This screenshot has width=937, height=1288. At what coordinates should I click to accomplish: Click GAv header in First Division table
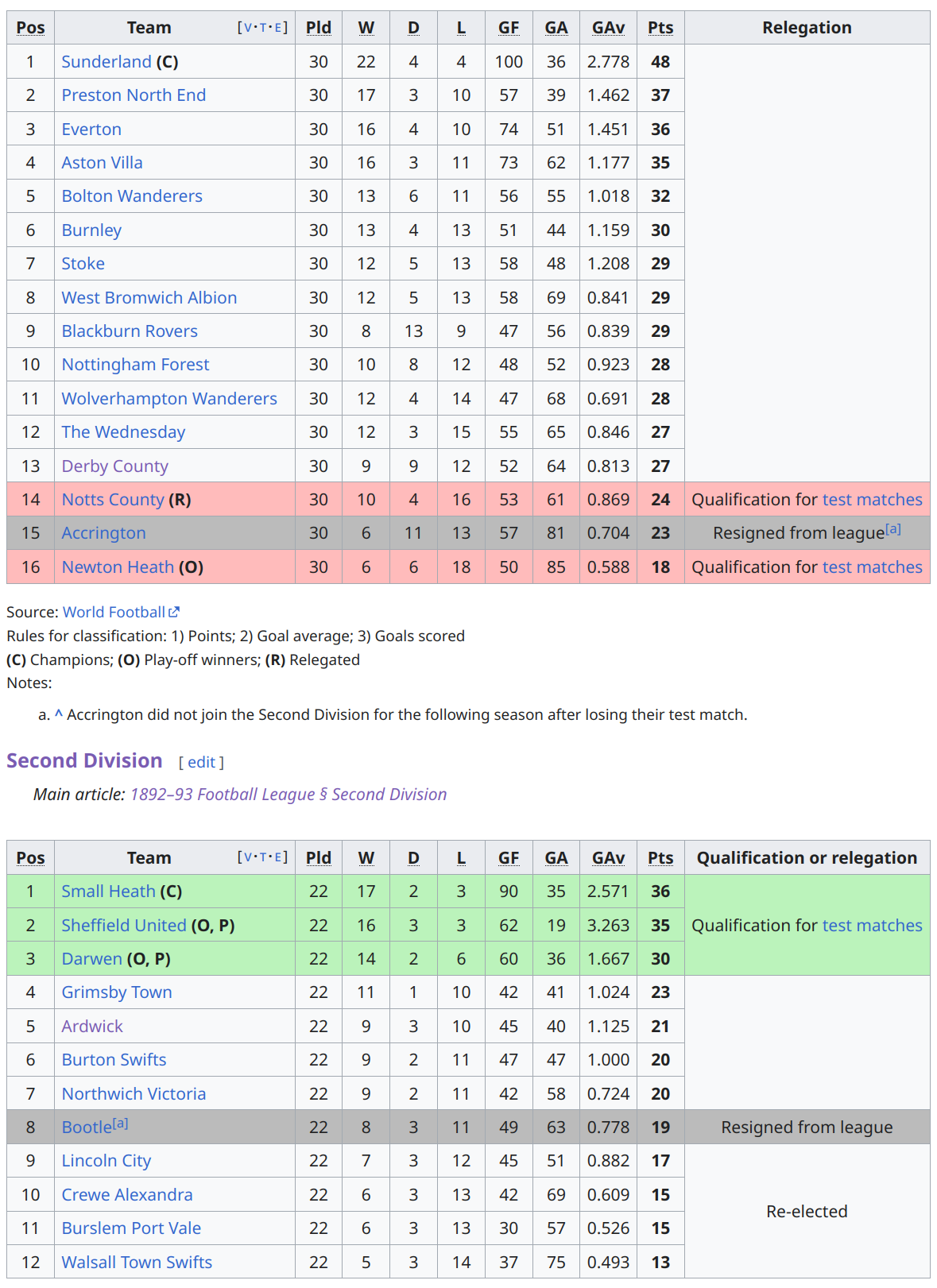click(x=608, y=28)
